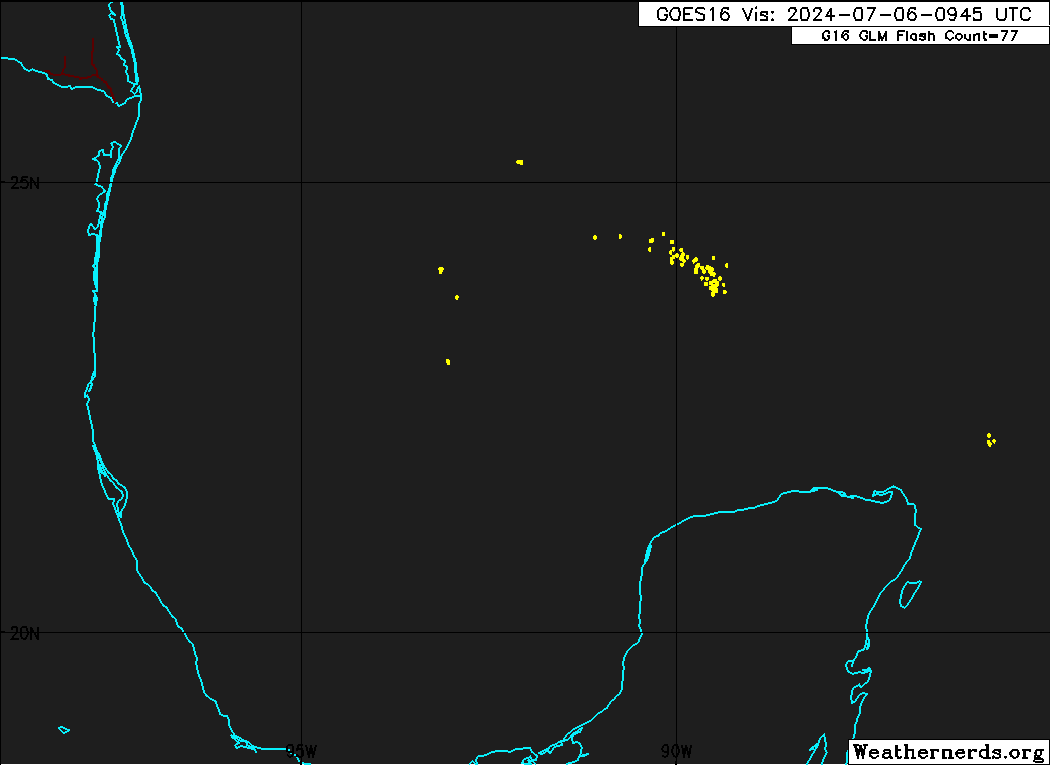Click the 20N latitude label
This screenshot has width=1050, height=765.
click(x=26, y=633)
